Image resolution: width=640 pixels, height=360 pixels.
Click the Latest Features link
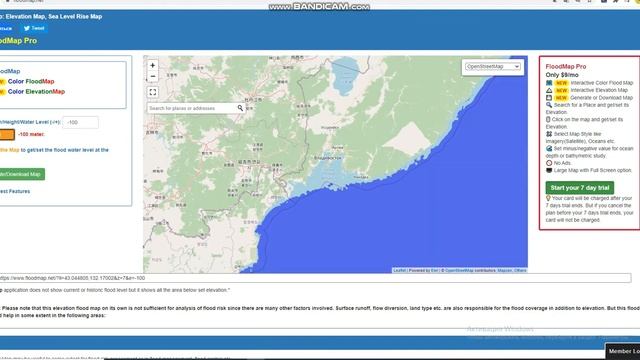15,191
